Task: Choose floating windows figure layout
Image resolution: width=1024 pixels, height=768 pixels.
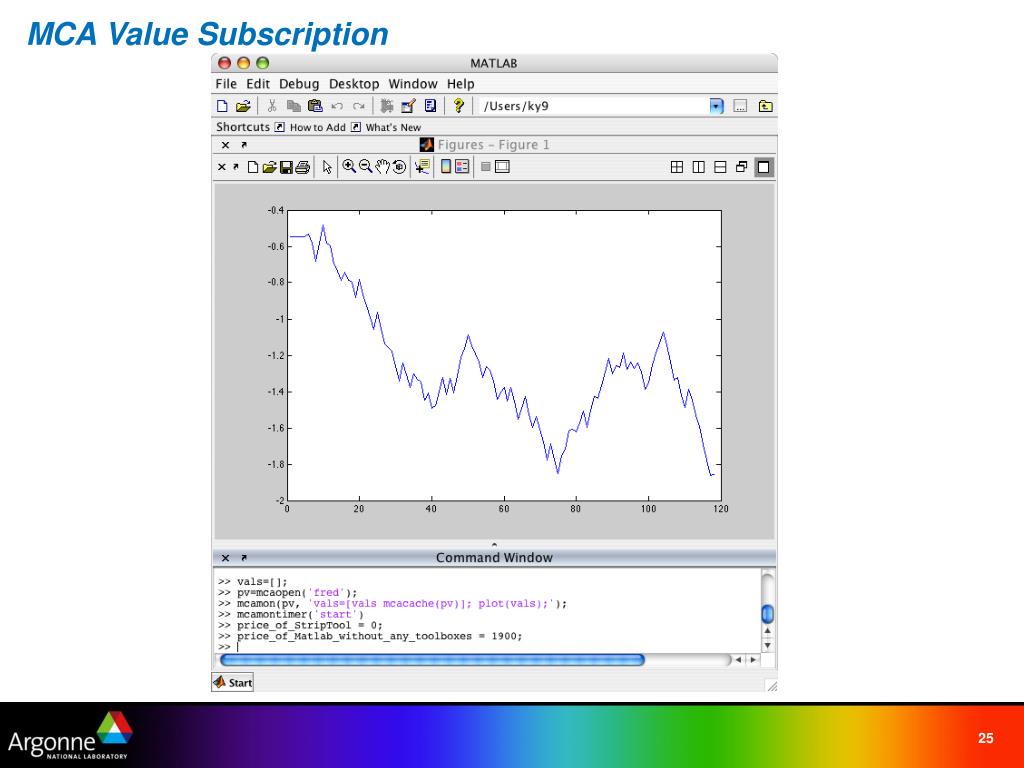Action: 741,167
